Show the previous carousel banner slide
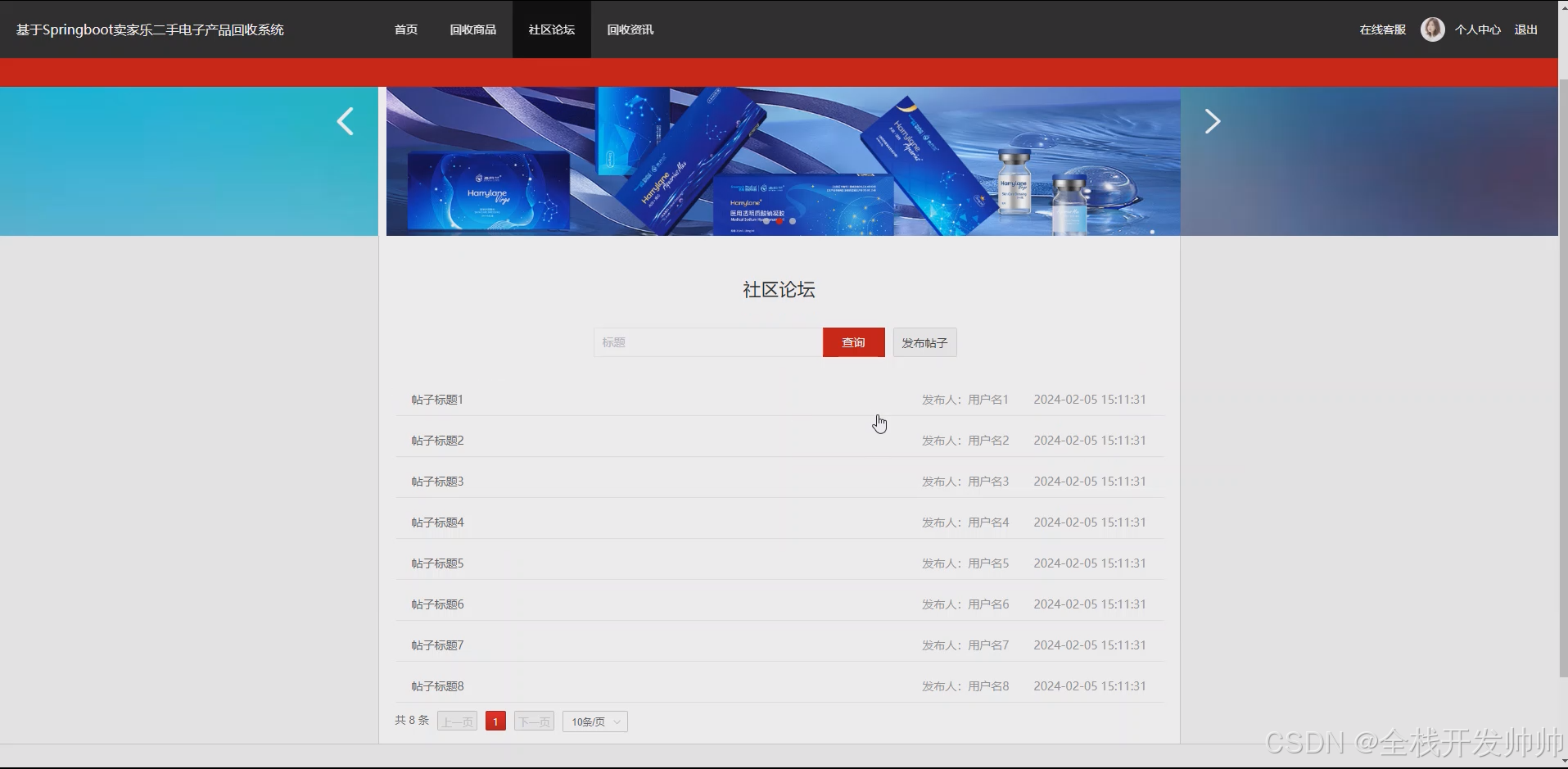1568x769 pixels. (x=346, y=122)
